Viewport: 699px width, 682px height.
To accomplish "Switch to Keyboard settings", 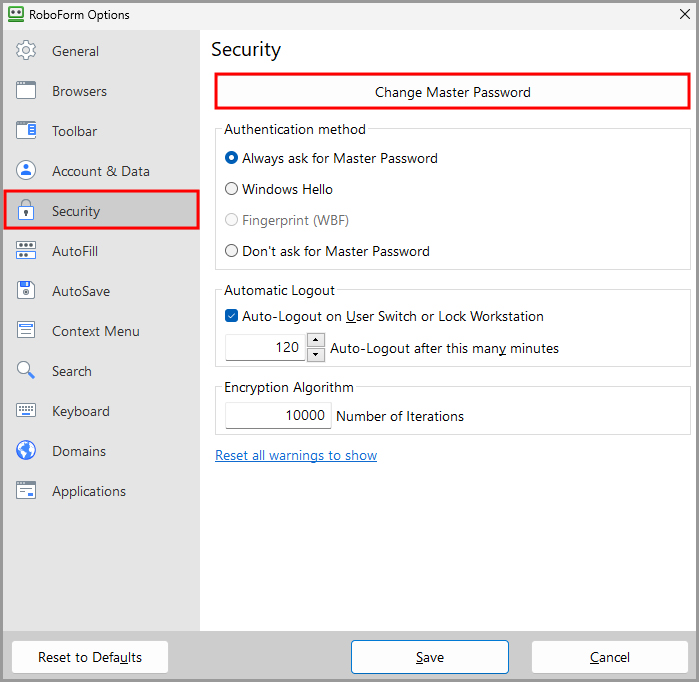I will click(102, 411).
